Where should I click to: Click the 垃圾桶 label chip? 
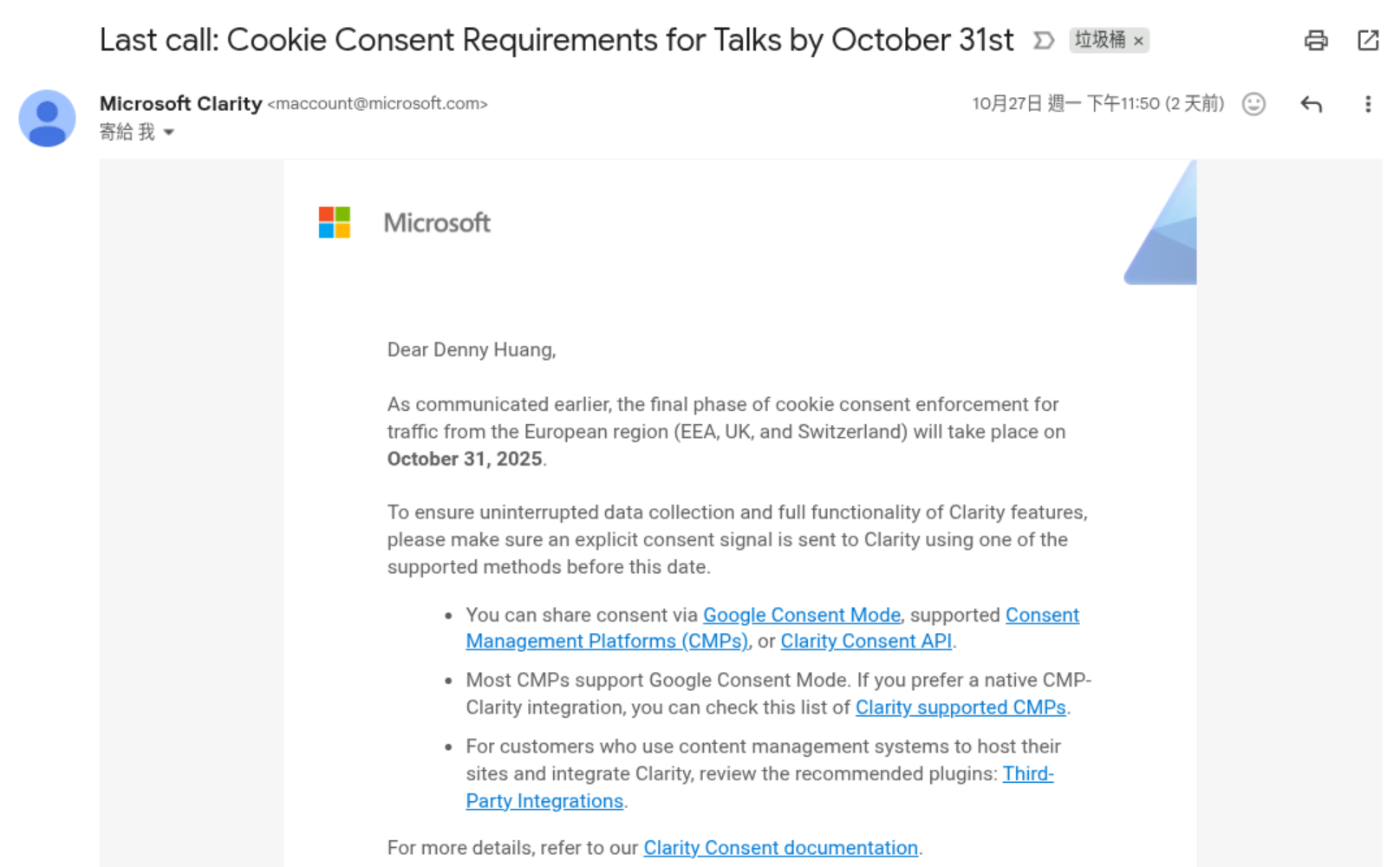click(x=1099, y=40)
